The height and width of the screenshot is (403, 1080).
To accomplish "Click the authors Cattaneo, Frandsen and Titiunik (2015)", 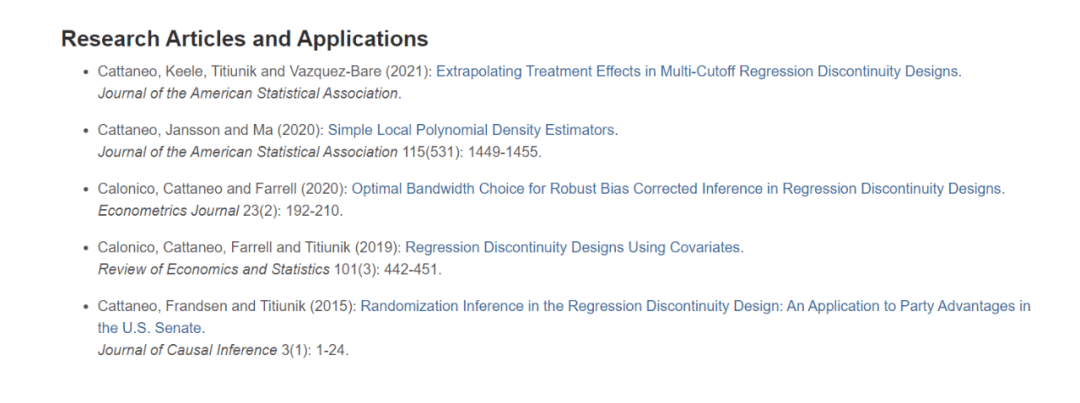I will [x=227, y=306].
